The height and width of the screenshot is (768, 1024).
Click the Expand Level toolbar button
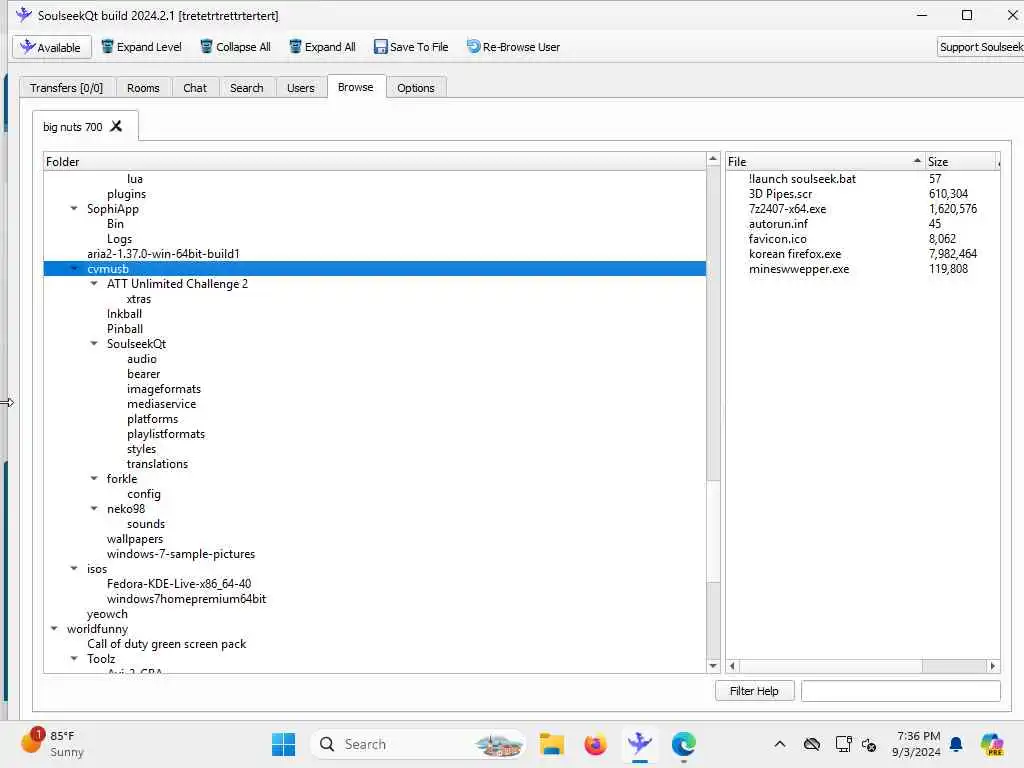[x=141, y=47]
